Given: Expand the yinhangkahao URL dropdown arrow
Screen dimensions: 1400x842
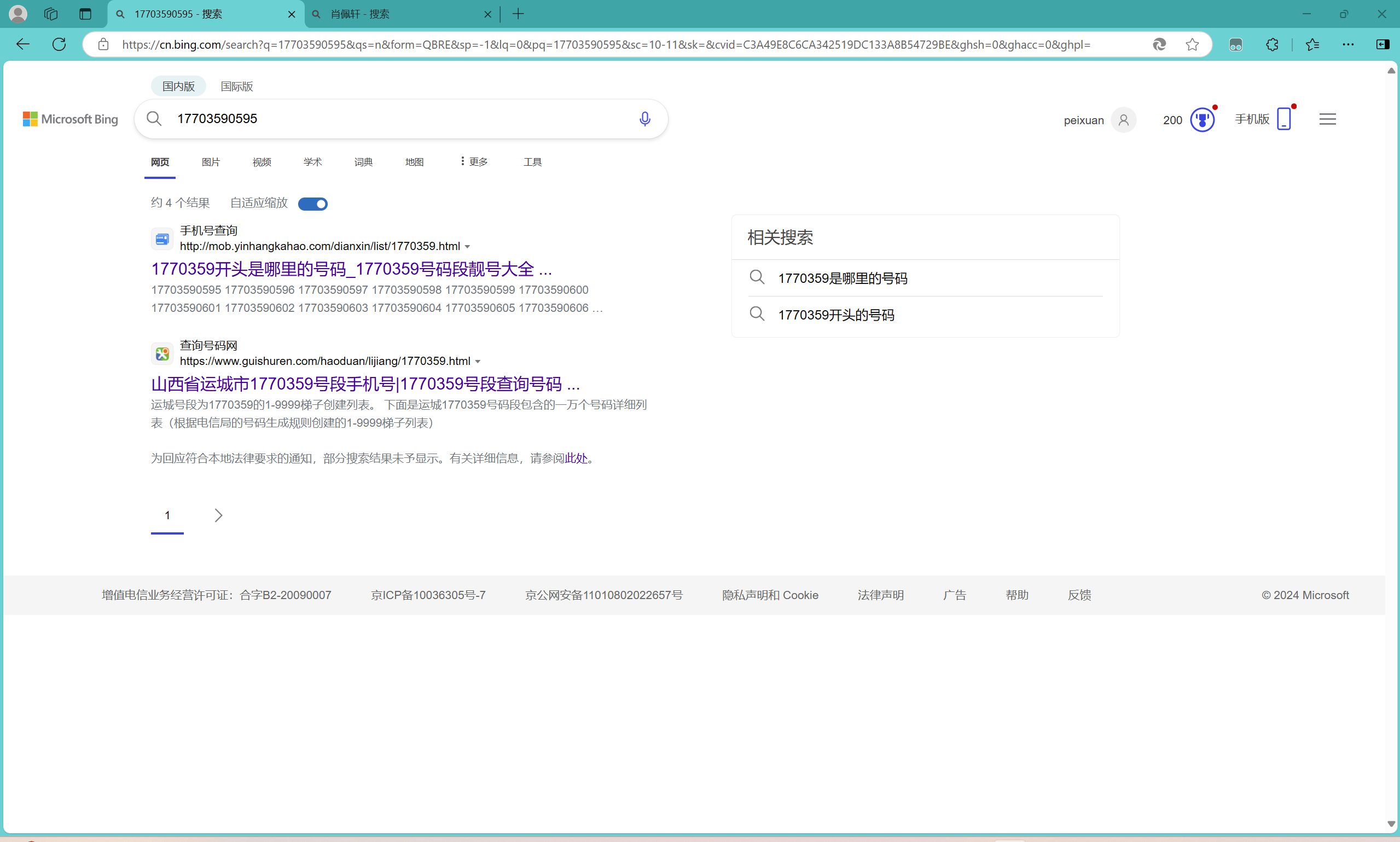Looking at the screenshot, I should pos(467,246).
